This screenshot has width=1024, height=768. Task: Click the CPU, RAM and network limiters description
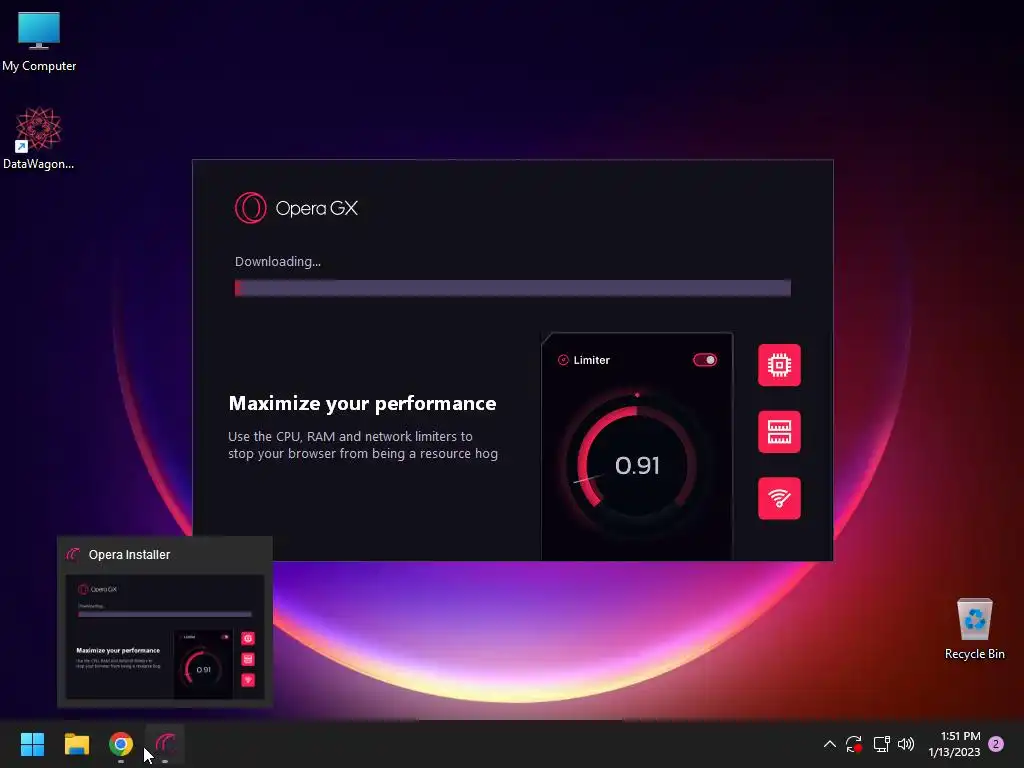coord(362,445)
